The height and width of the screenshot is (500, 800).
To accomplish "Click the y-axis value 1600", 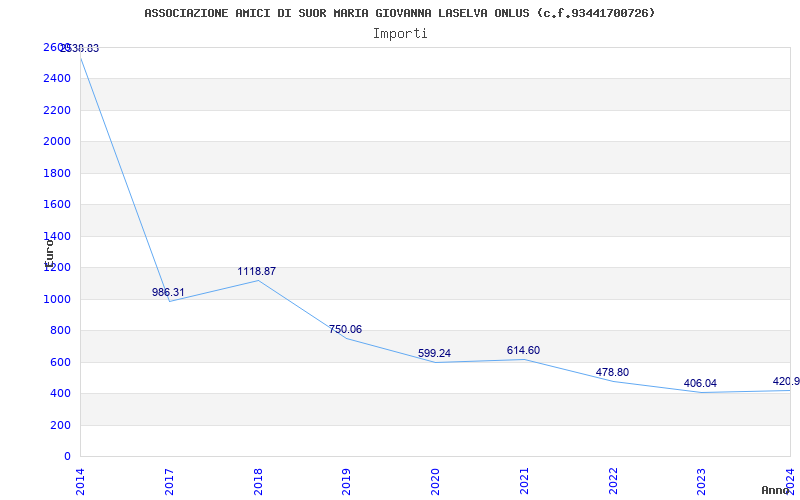I will coord(57,205).
